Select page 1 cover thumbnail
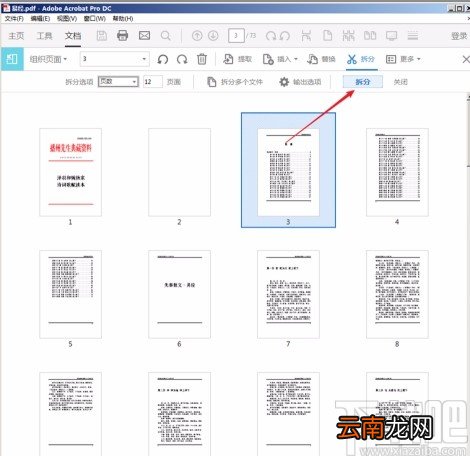 [x=70, y=172]
